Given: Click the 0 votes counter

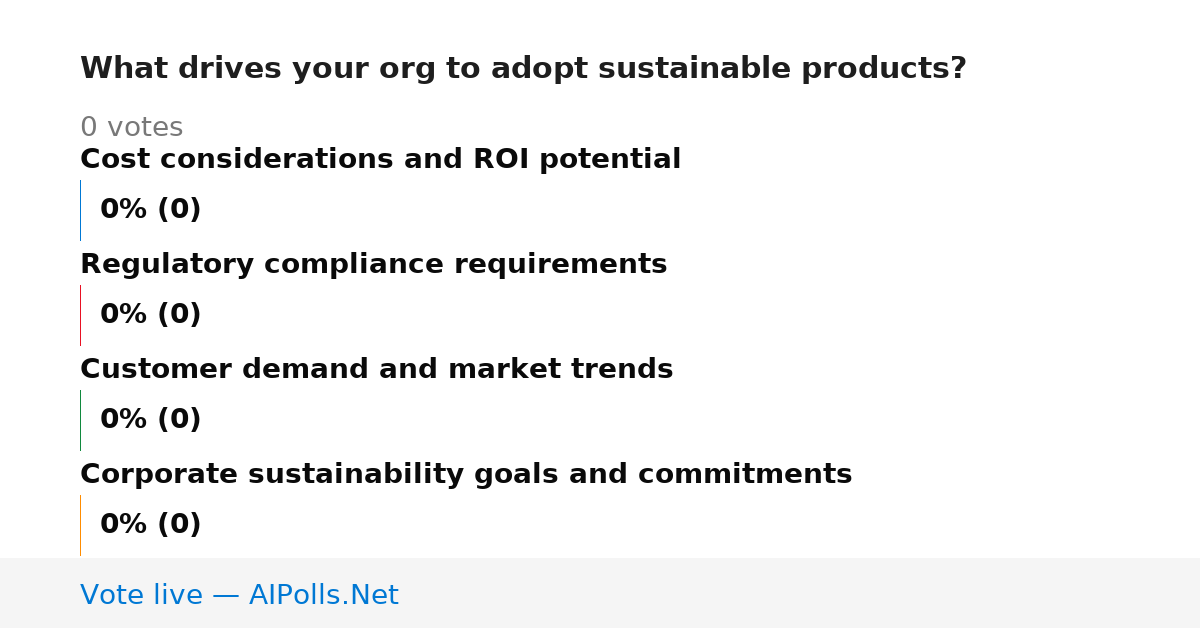Looking at the screenshot, I should coord(131,128).
